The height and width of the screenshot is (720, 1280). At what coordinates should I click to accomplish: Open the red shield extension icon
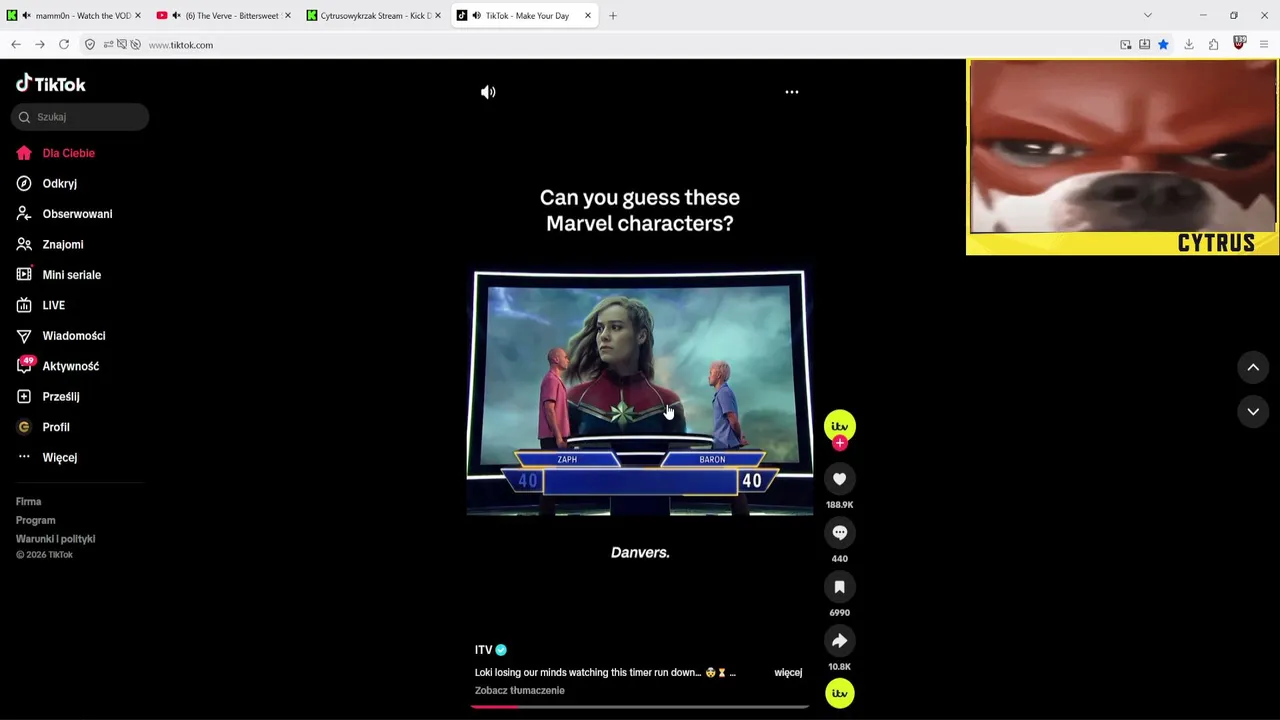tap(1240, 44)
